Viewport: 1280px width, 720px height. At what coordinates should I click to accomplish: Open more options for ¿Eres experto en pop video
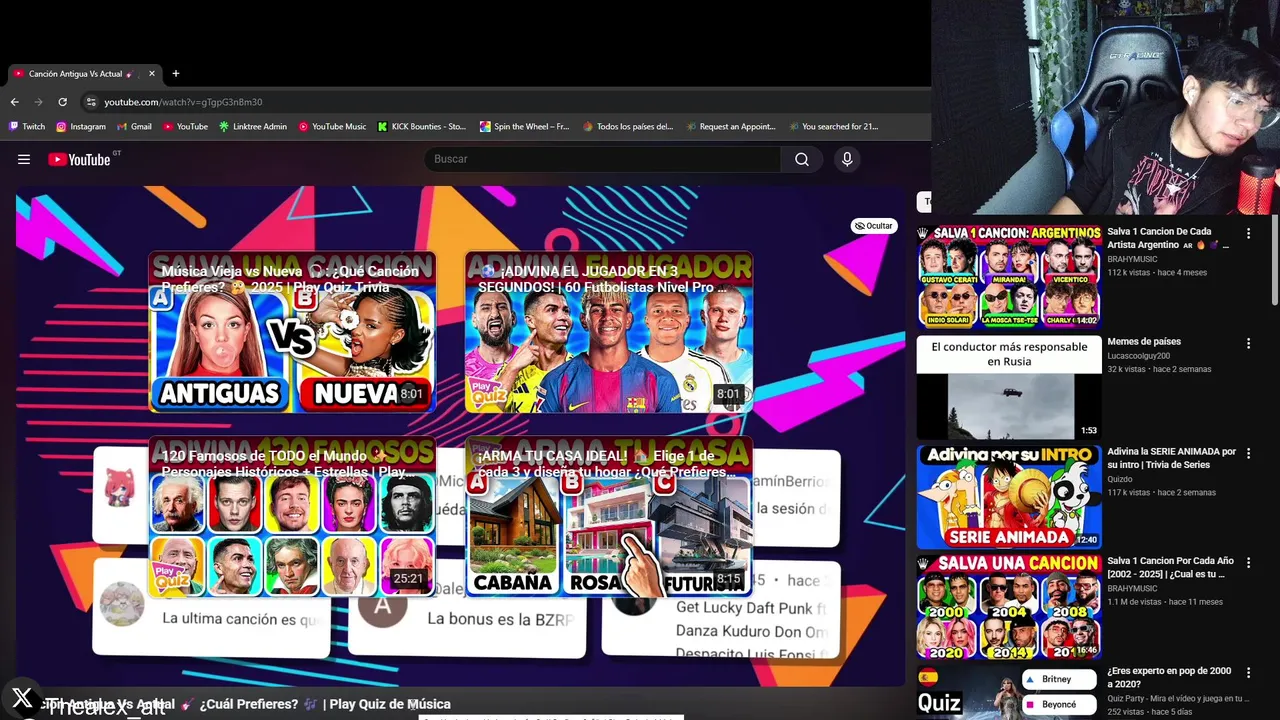pos(1248,674)
